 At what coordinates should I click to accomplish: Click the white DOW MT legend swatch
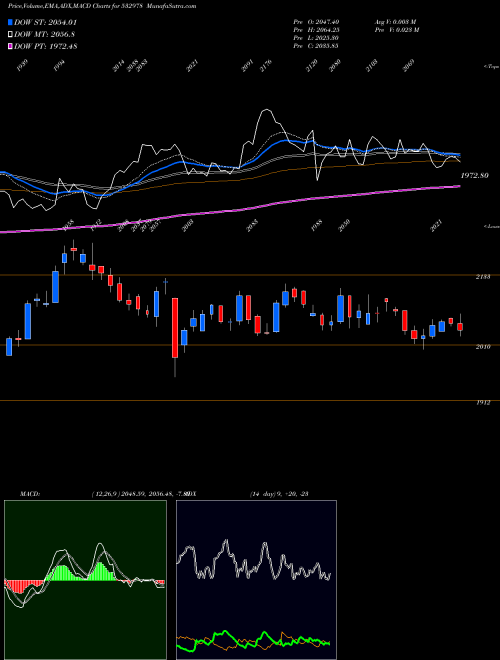pyautogui.click(x=10, y=35)
